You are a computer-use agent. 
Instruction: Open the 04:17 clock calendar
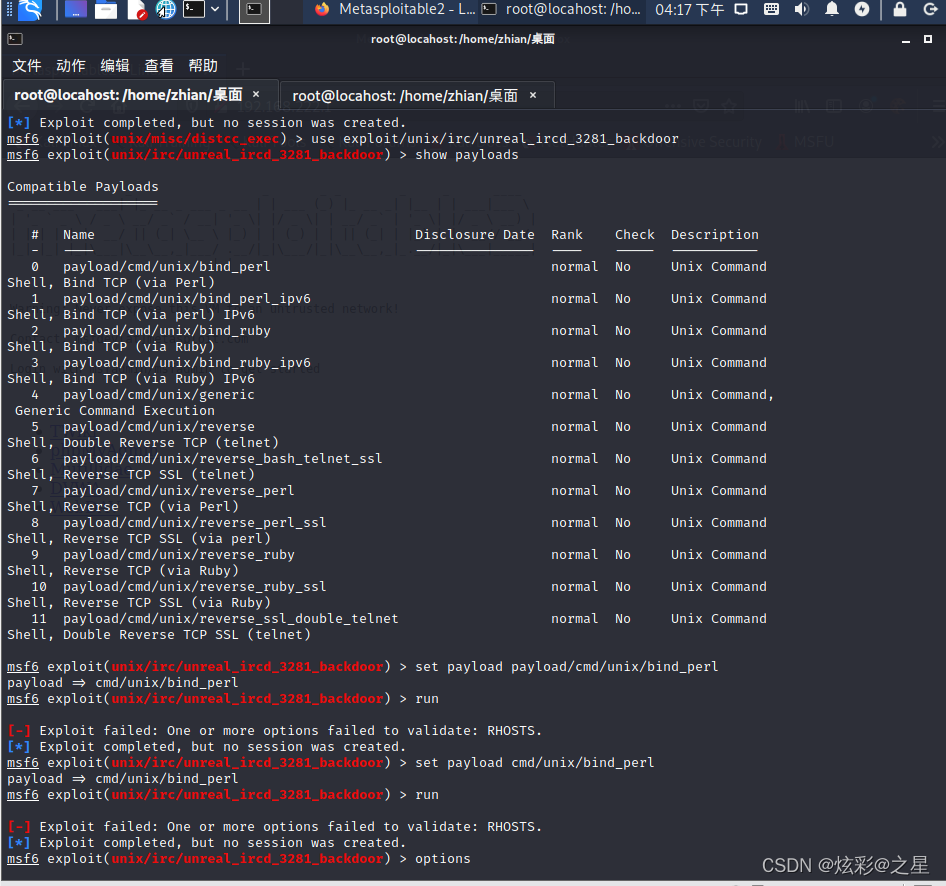coord(690,10)
